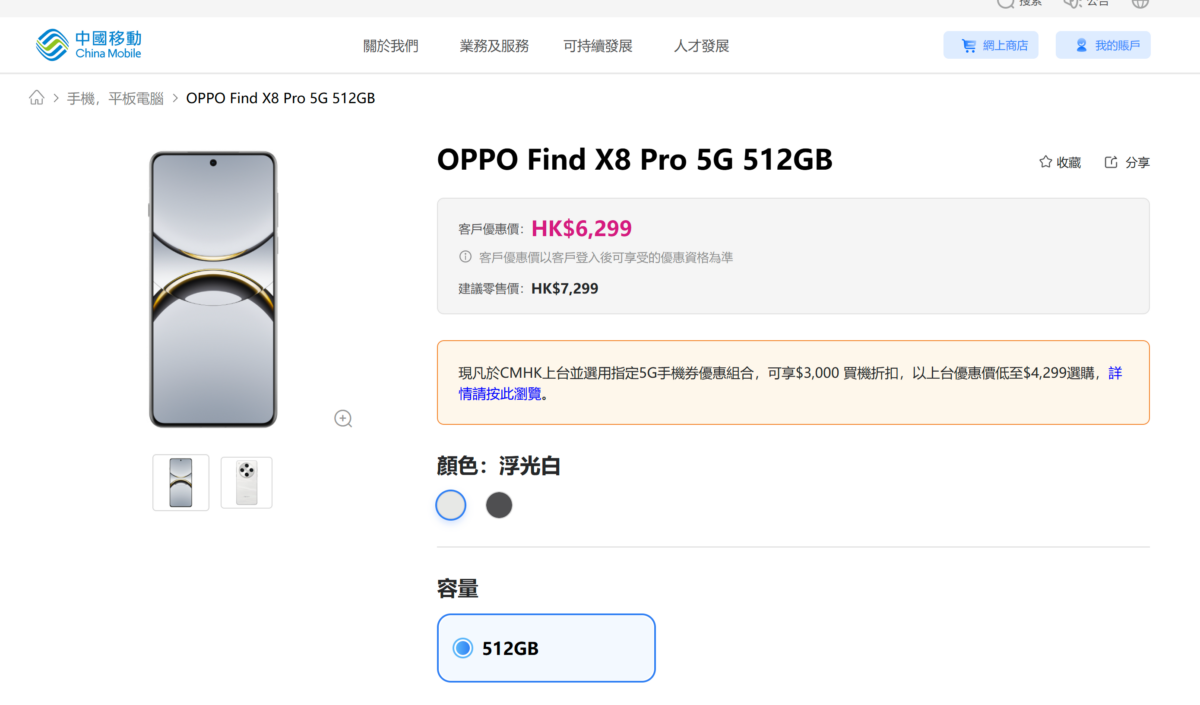Select the back view phone thumbnail
This screenshot has width=1200, height=705.
[246, 482]
